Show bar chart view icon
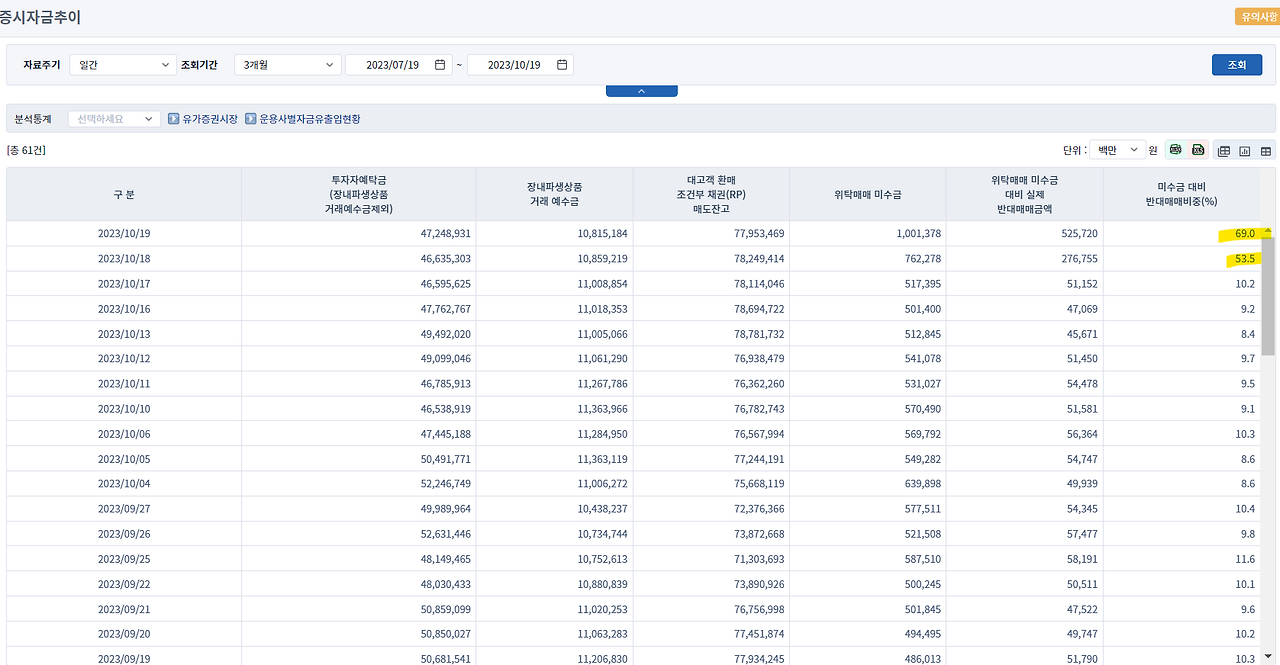 coord(1245,151)
